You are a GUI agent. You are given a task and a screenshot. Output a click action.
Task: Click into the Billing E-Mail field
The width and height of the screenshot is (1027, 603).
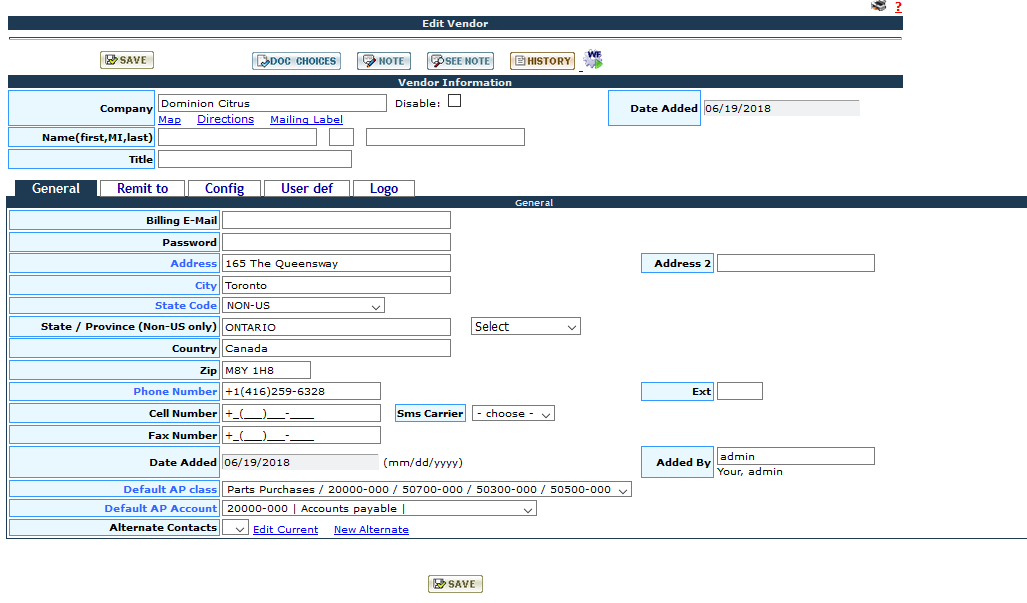pyautogui.click(x=336, y=220)
